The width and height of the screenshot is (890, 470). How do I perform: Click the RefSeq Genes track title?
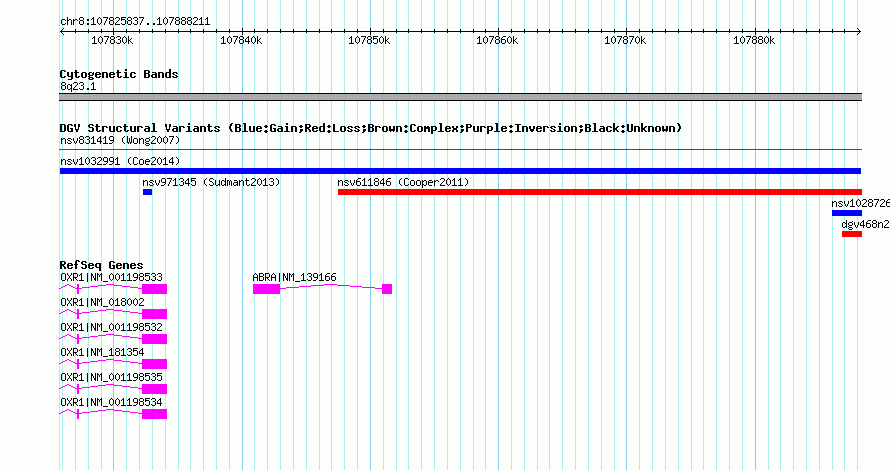click(101, 265)
